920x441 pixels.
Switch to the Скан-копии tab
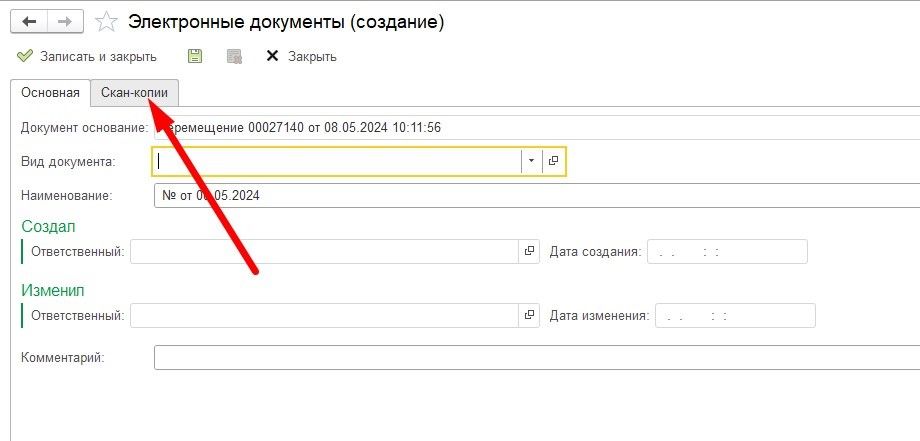tap(134, 93)
